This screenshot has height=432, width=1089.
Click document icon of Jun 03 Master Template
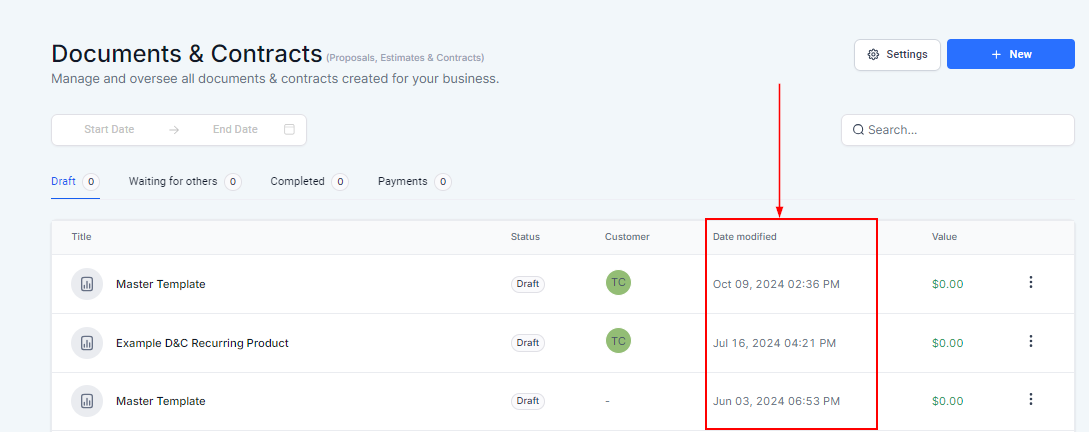tap(87, 401)
